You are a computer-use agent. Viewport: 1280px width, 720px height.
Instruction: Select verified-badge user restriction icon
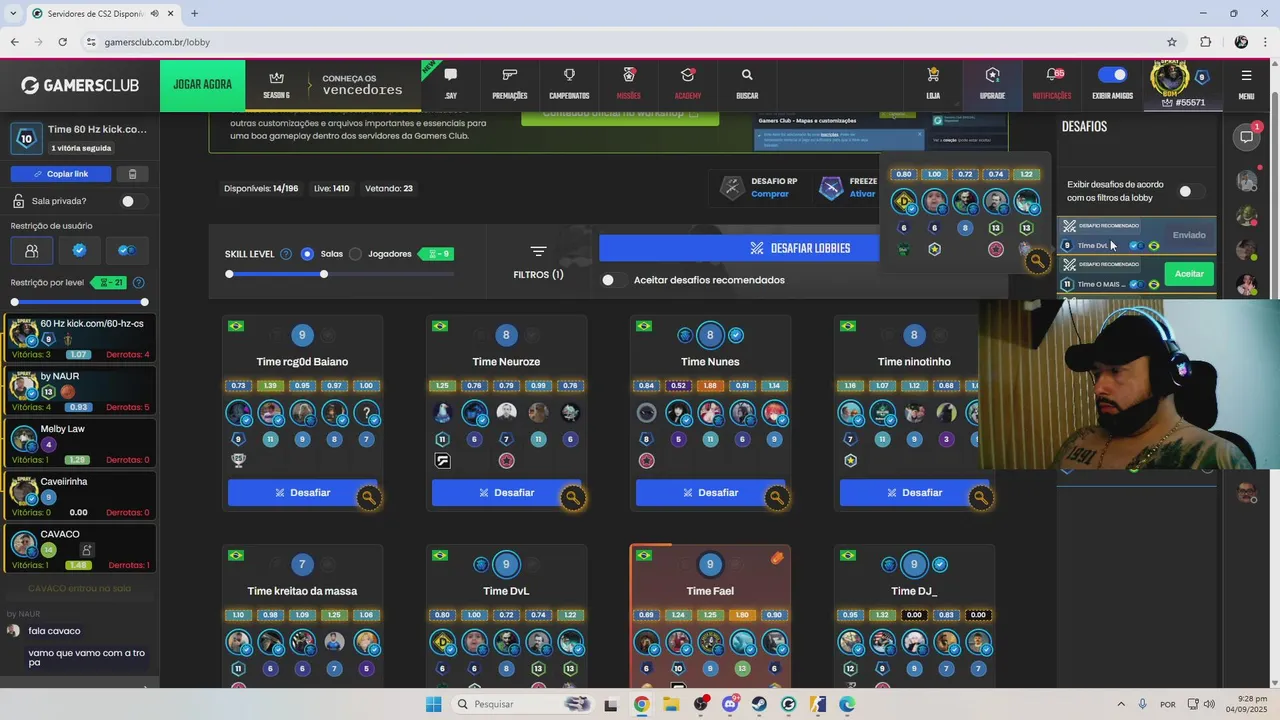pos(80,250)
